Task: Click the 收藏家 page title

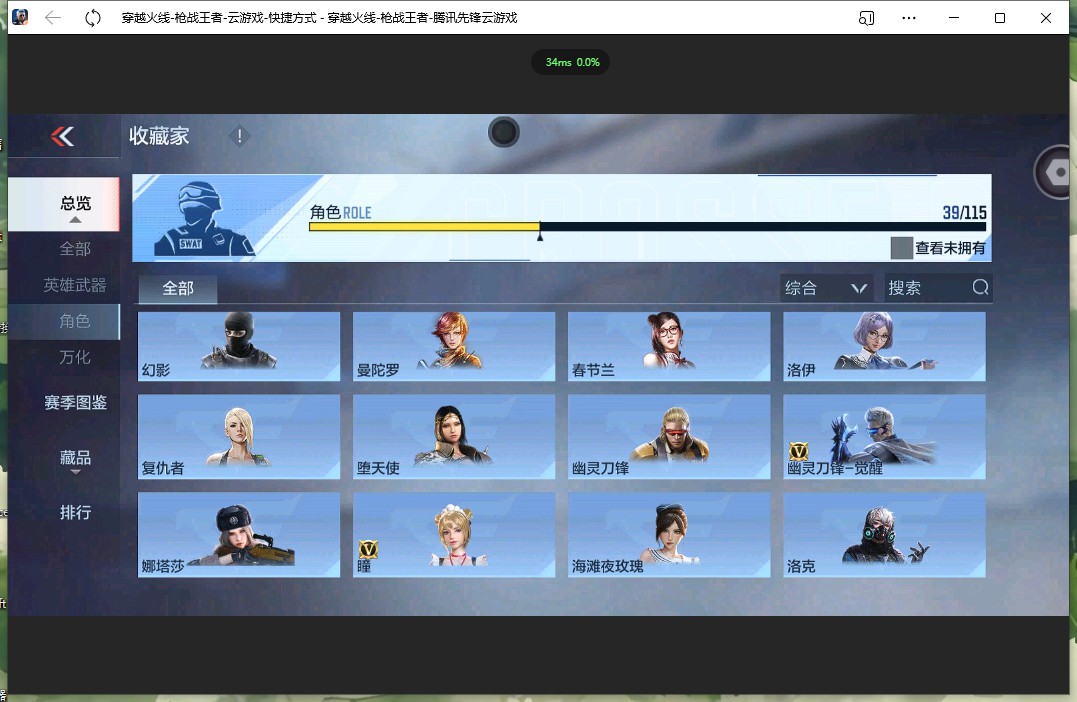Action: coord(159,136)
